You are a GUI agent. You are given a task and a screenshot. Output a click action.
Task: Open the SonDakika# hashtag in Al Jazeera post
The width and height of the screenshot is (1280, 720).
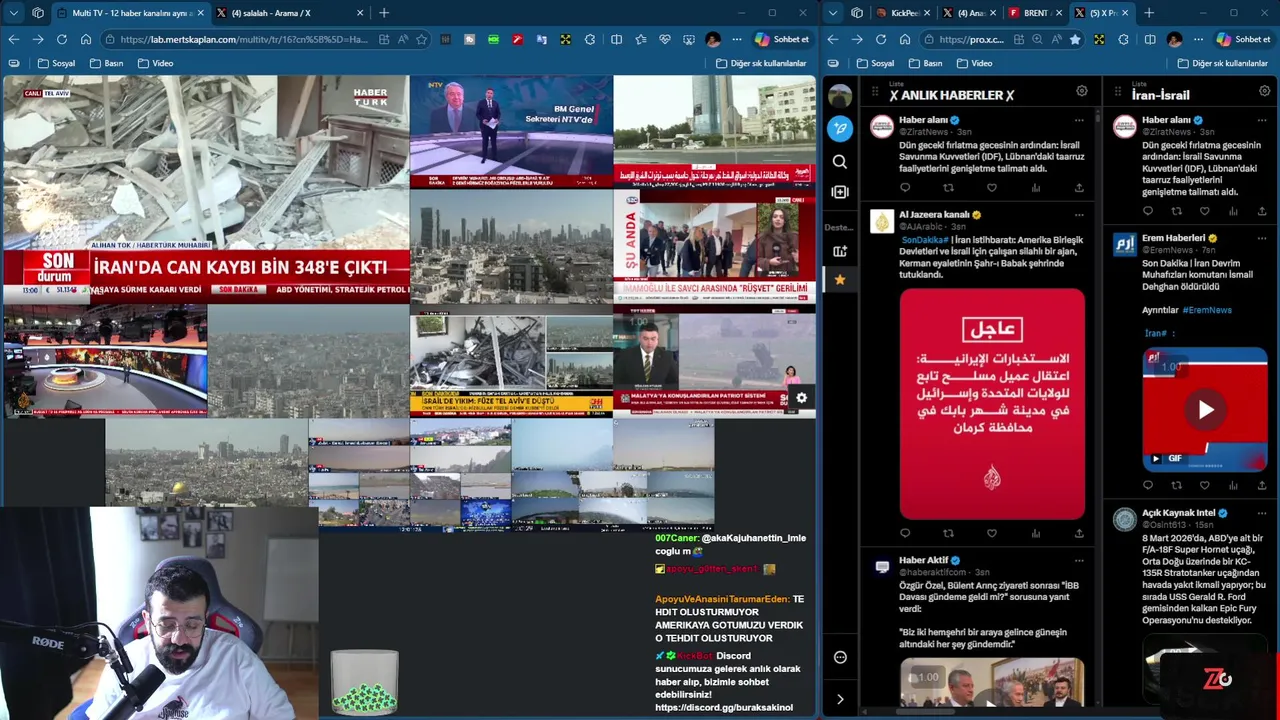point(924,240)
